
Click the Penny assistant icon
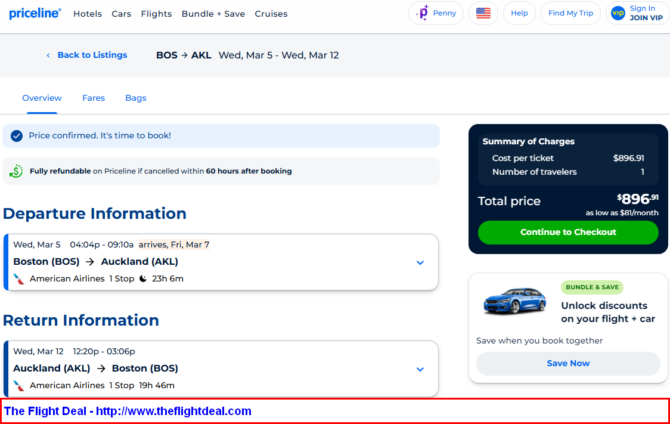(x=423, y=13)
